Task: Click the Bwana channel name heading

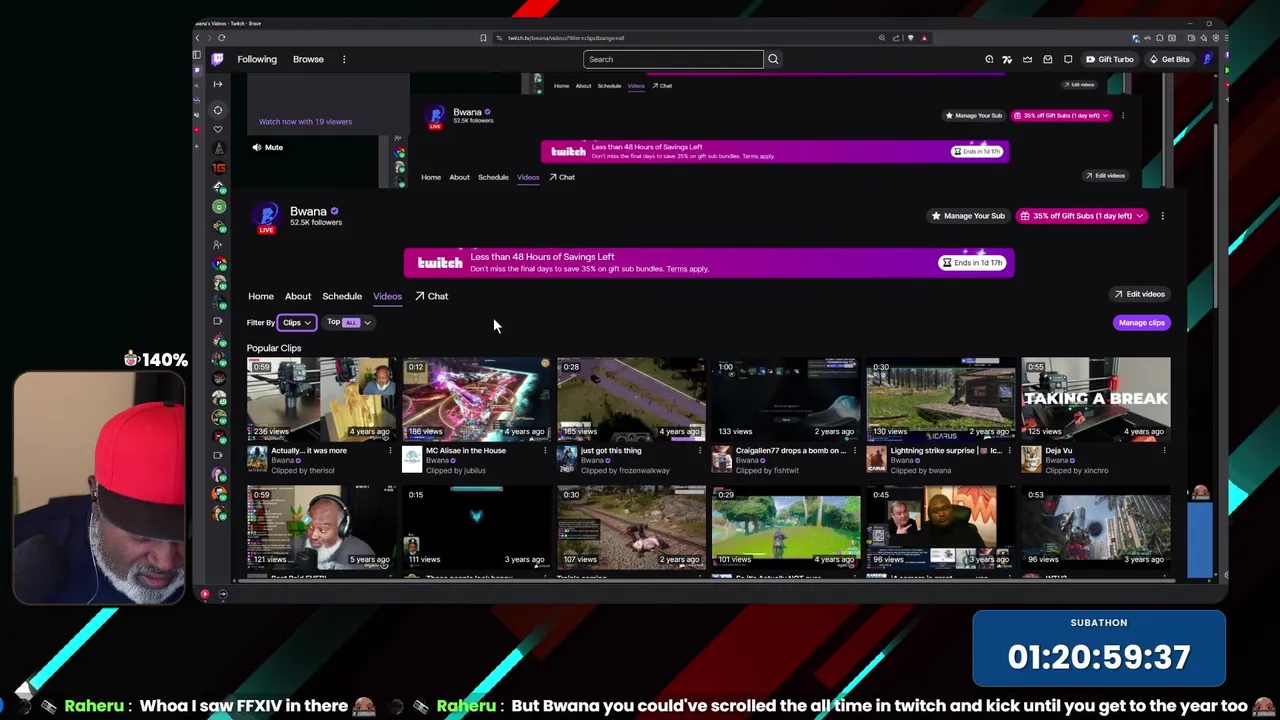Action: [308, 211]
